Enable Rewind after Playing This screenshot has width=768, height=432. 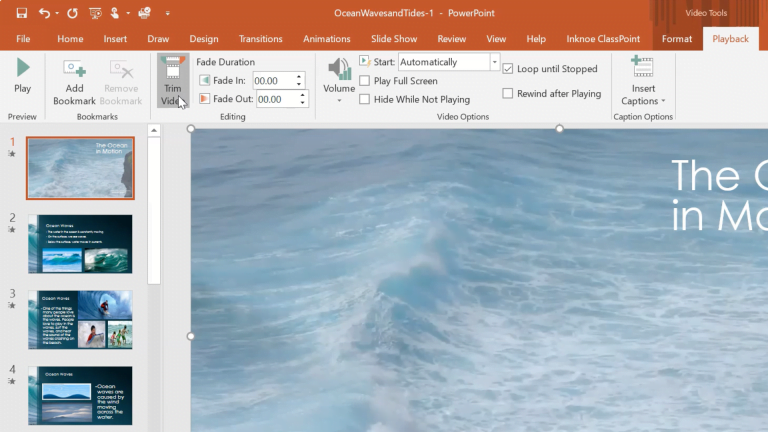tap(508, 94)
